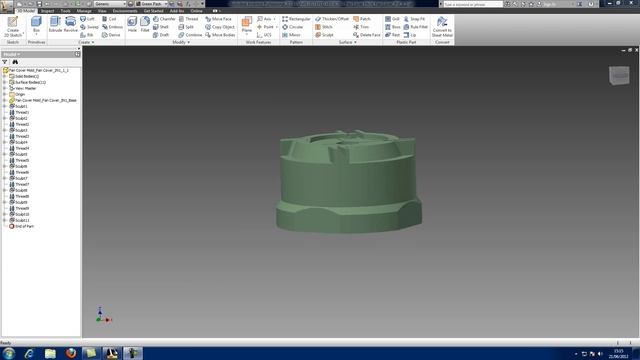Click the Derive tool

coord(111,35)
